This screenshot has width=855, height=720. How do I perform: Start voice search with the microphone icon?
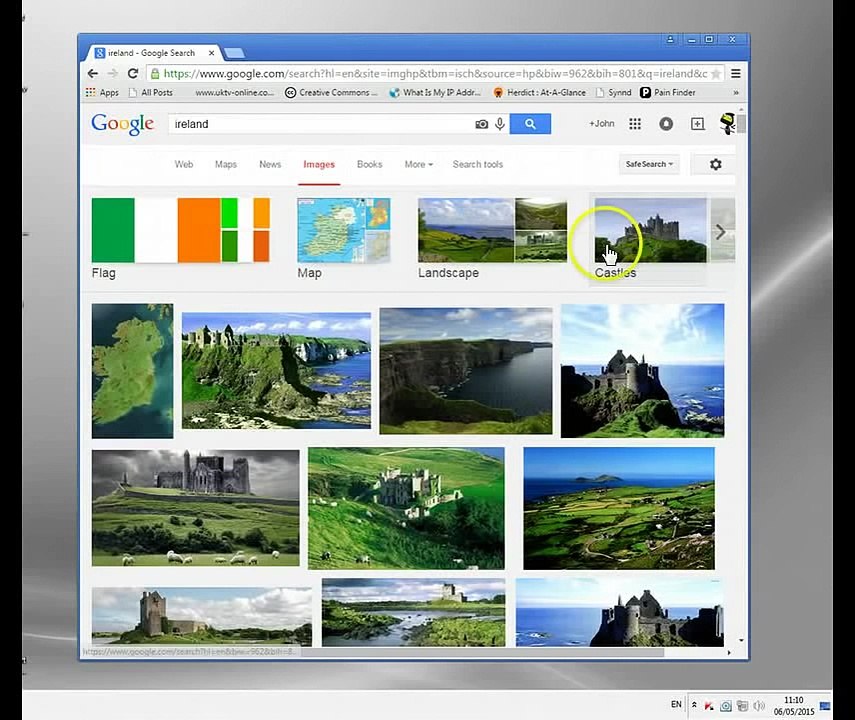499,124
